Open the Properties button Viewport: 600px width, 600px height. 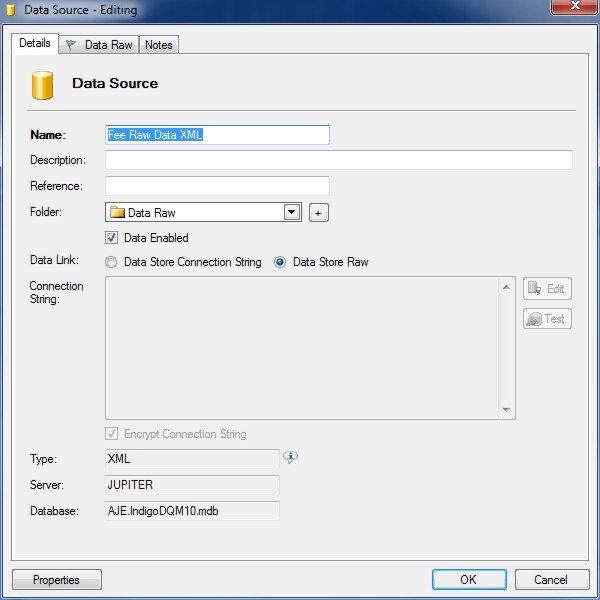(x=56, y=580)
